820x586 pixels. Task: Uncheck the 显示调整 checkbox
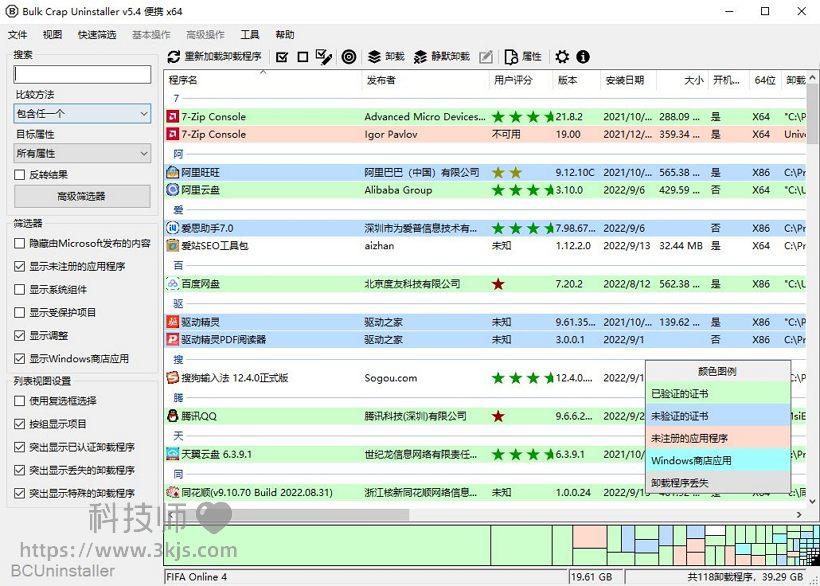tap(19, 336)
